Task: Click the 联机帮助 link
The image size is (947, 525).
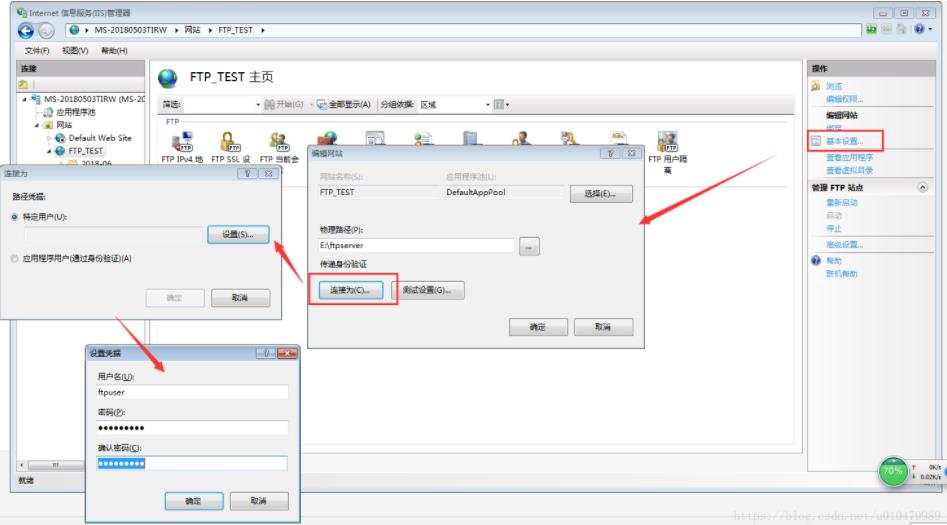Action: tap(842, 274)
